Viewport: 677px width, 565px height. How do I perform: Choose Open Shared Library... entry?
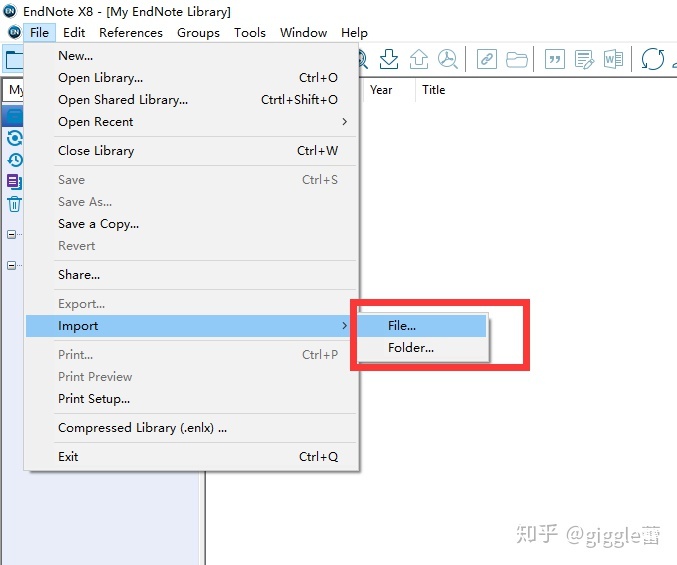192,100
